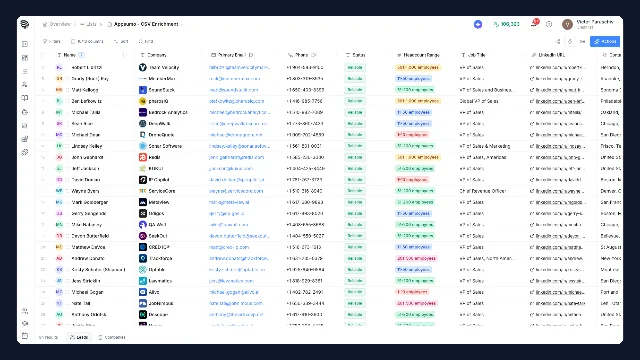Click the Alive company logo
This screenshot has width=640, height=360.
(142, 292)
